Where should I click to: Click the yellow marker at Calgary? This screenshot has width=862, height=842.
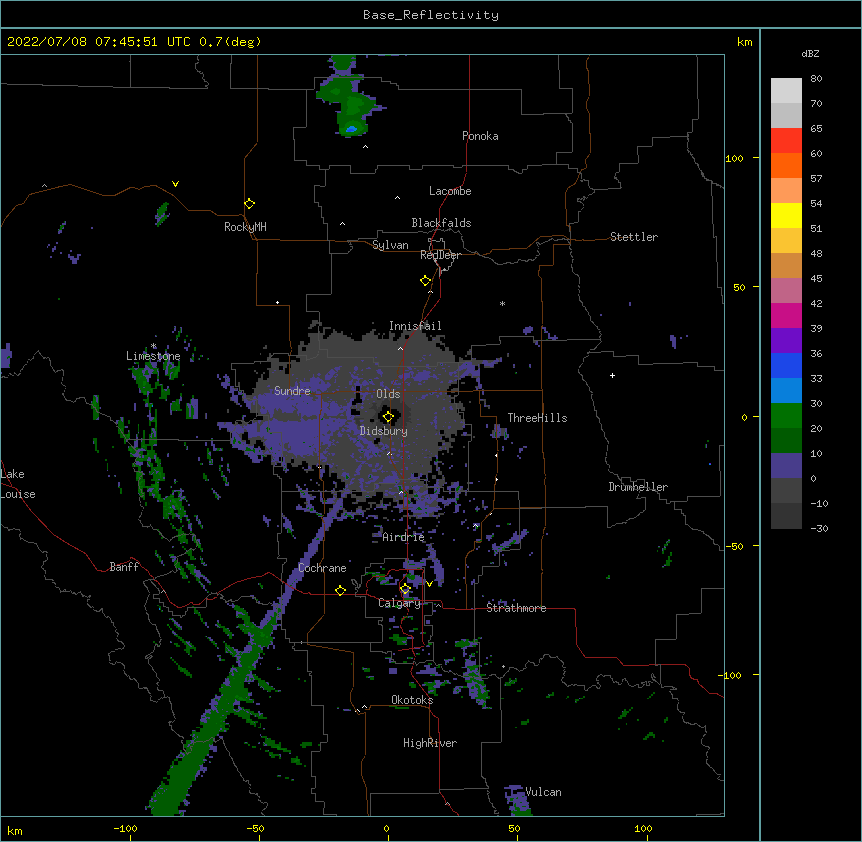(x=405, y=589)
